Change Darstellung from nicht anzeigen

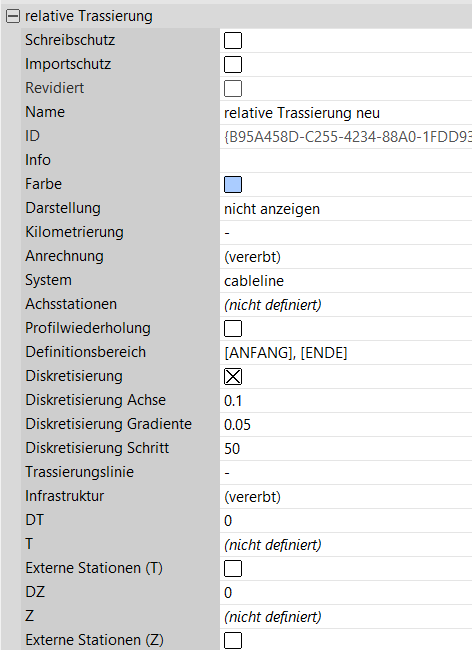pos(346,209)
